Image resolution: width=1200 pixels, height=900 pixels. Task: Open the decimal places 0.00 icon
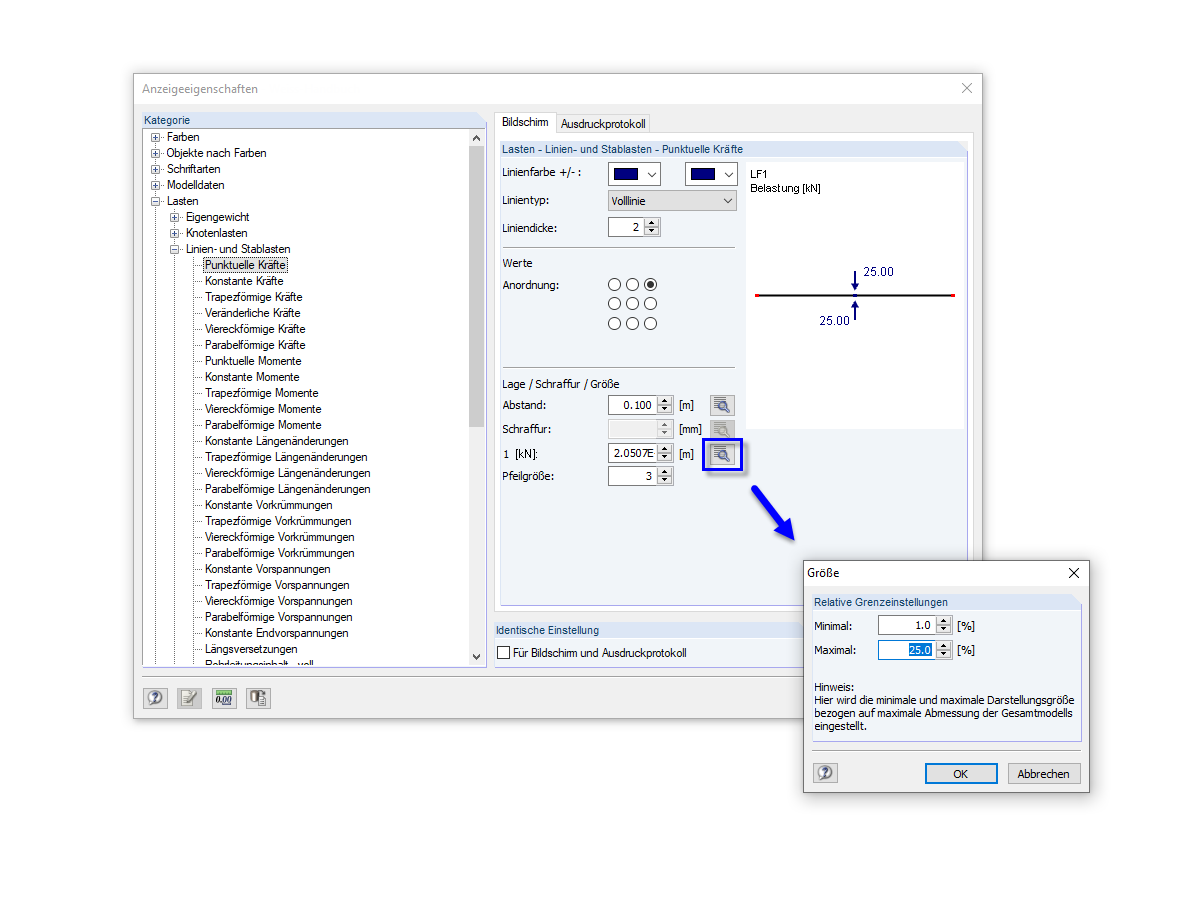(224, 698)
